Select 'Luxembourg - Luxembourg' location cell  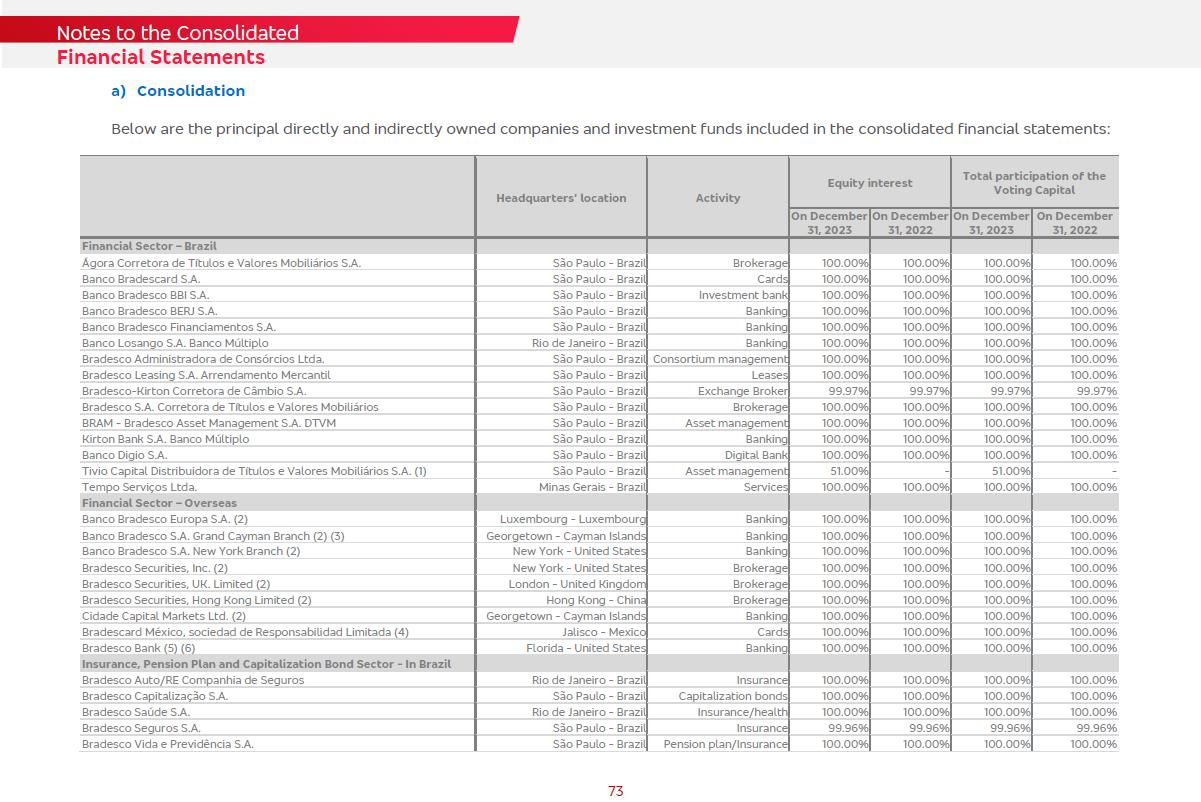point(573,519)
